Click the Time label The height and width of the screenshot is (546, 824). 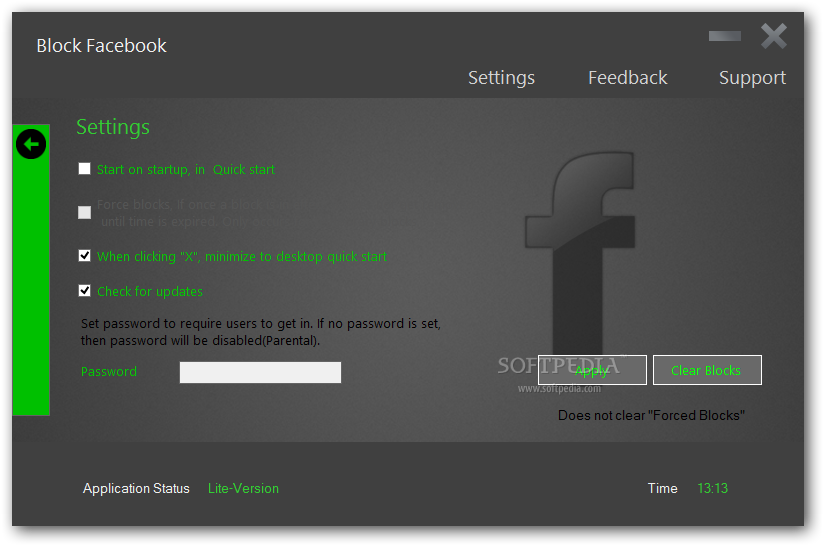pyautogui.click(x=662, y=488)
